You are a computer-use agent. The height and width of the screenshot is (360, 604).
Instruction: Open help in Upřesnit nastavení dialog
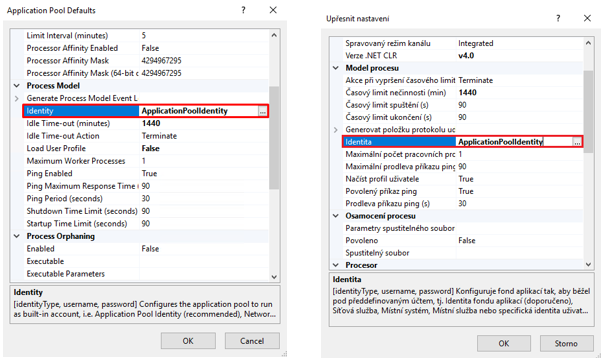pos(558,18)
